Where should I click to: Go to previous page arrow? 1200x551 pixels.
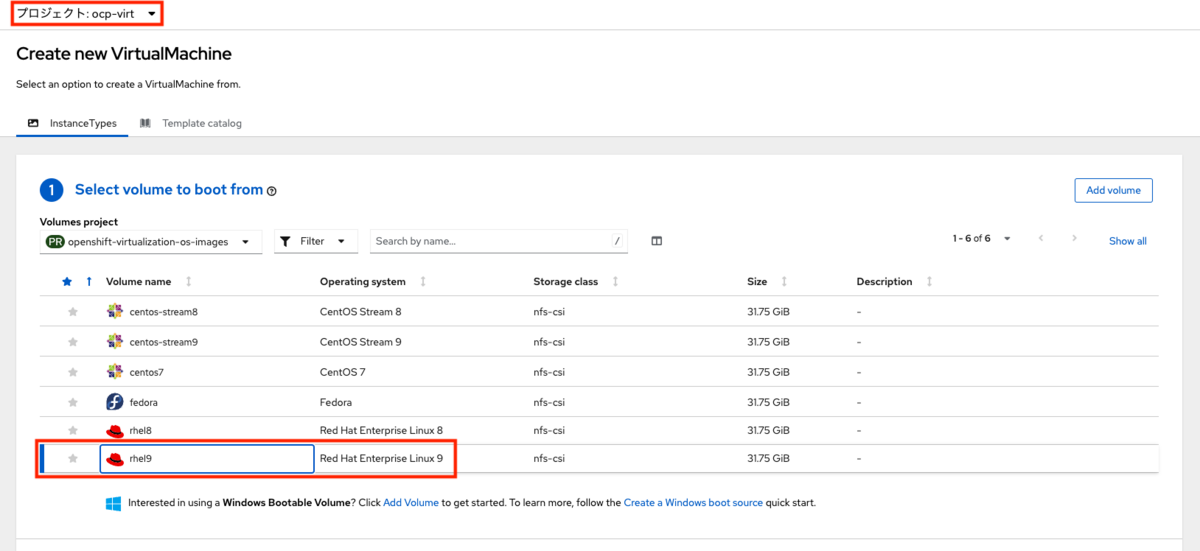1041,239
